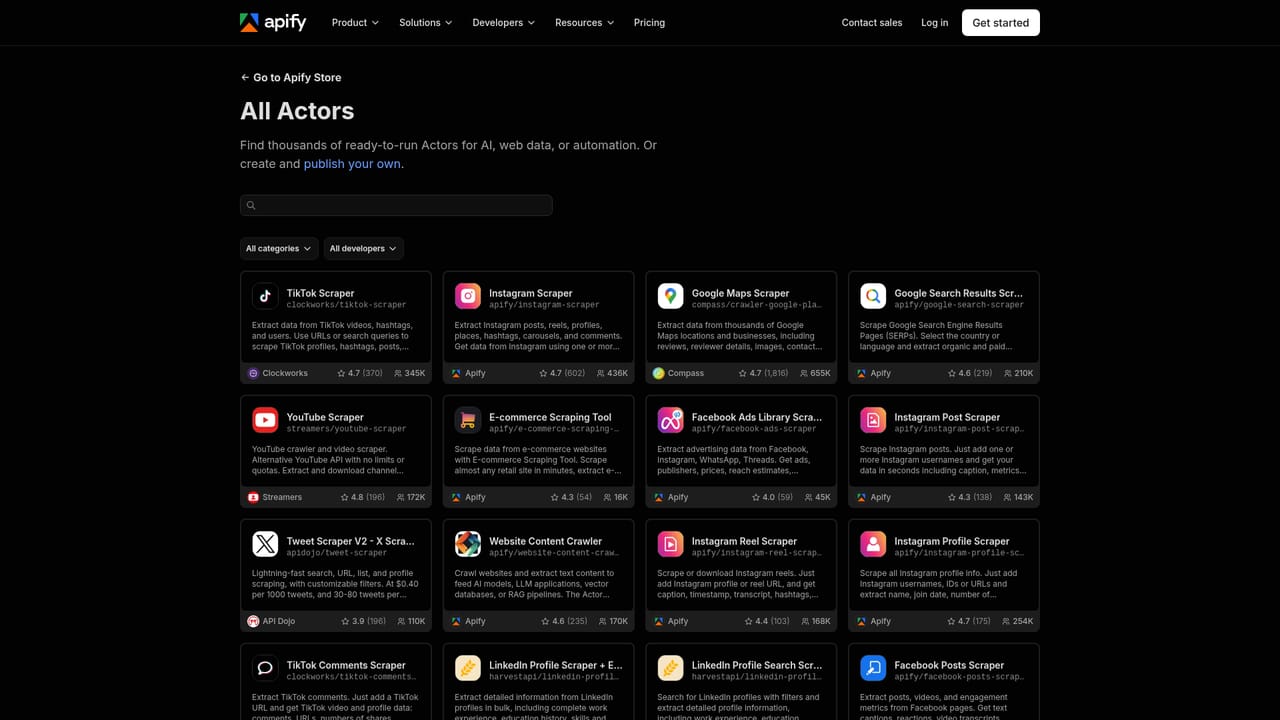Click the E-commerce Scraping Tool cart icon
1280x720 pixels.
(x=468, y=420)
